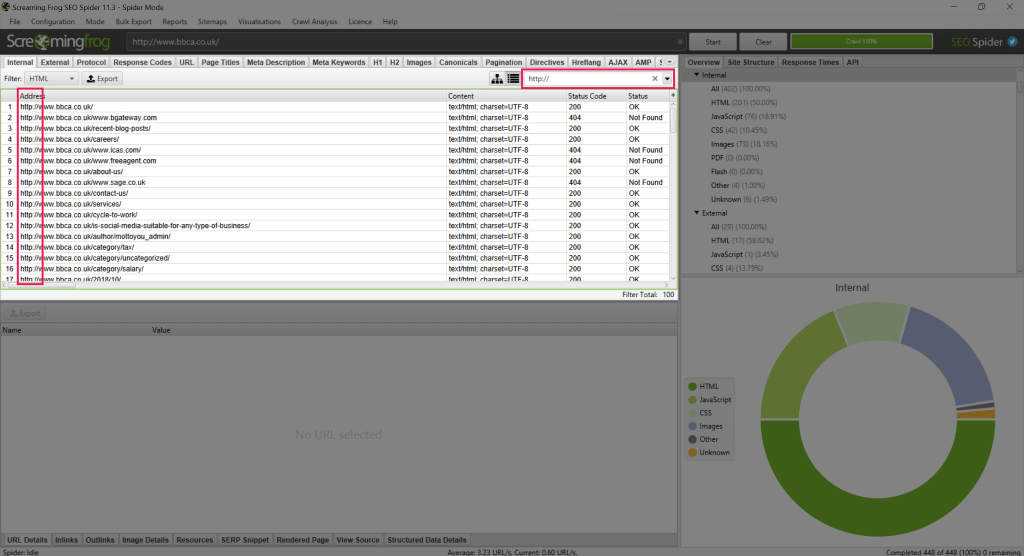Image resolution: width=1024 pixels, height=556 pixels.
Task: Collapse the Internal tree section
Action: [696, 75]
